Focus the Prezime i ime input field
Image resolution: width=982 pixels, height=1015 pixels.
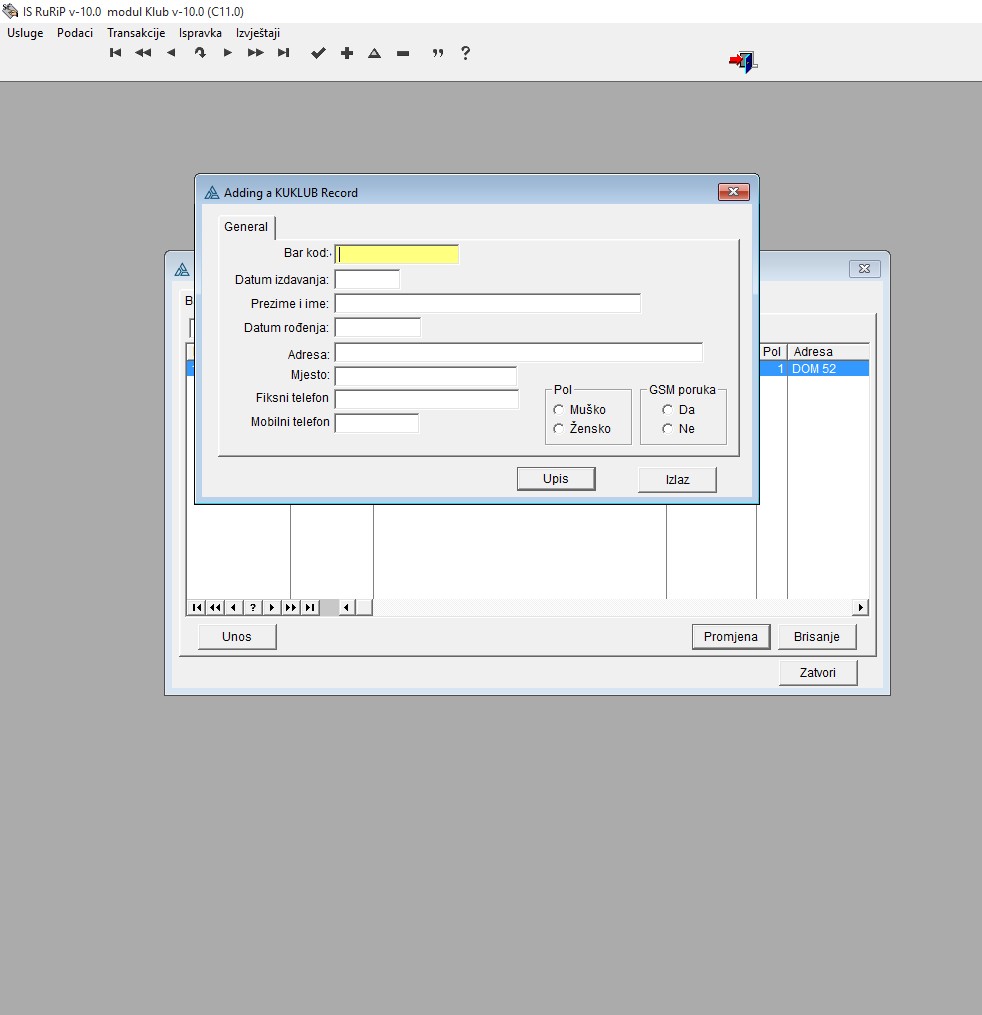point(487,303)
